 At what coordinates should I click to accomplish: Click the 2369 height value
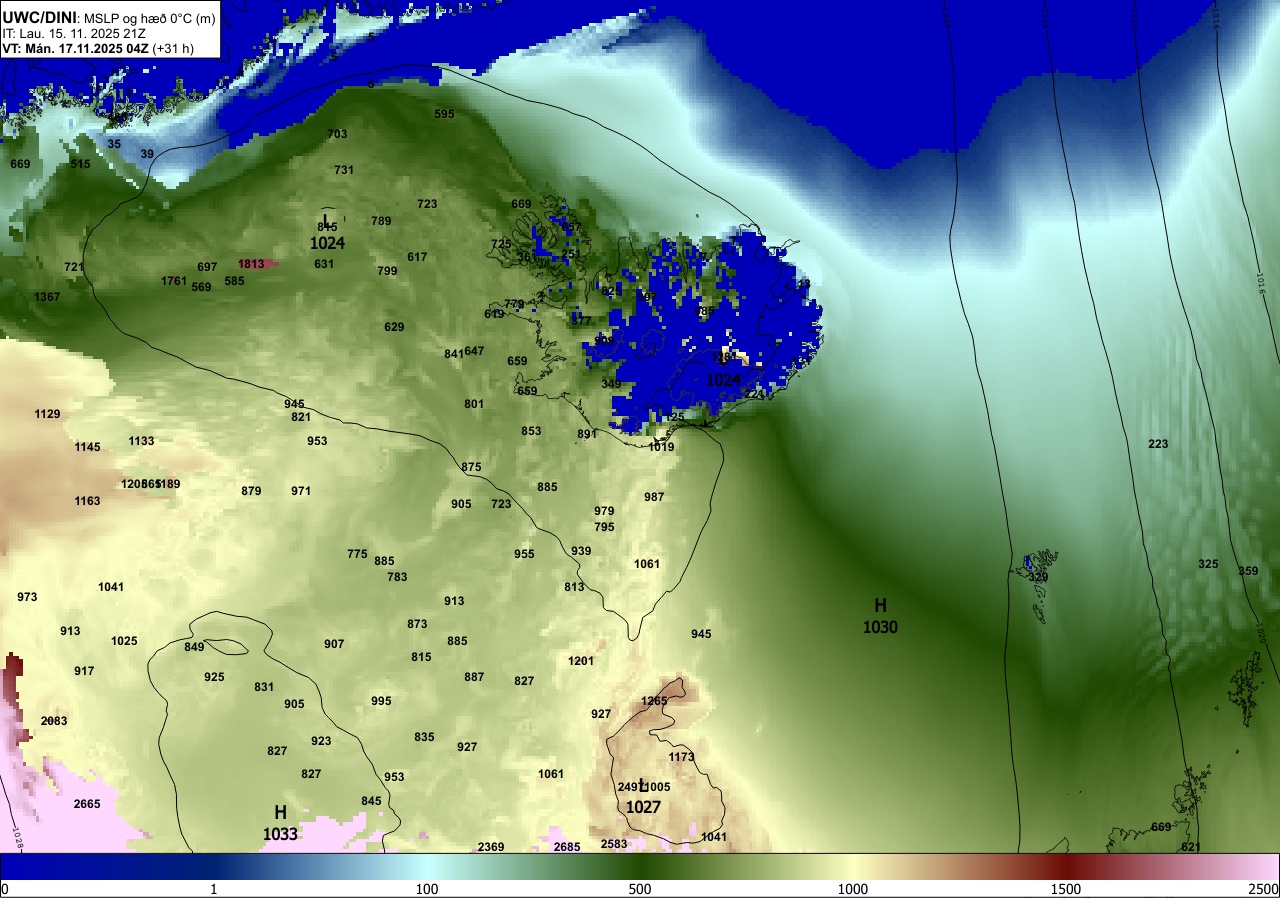pos(491,847)
